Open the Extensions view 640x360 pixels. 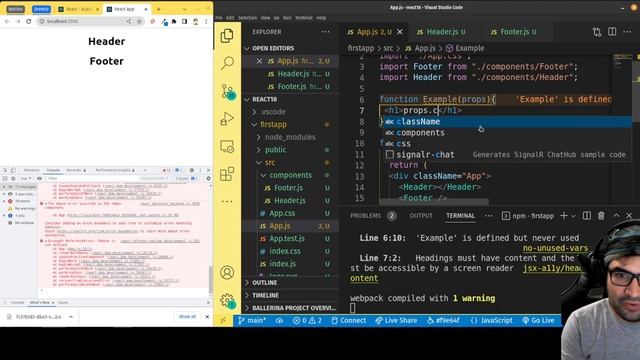[x=227, y=174]
